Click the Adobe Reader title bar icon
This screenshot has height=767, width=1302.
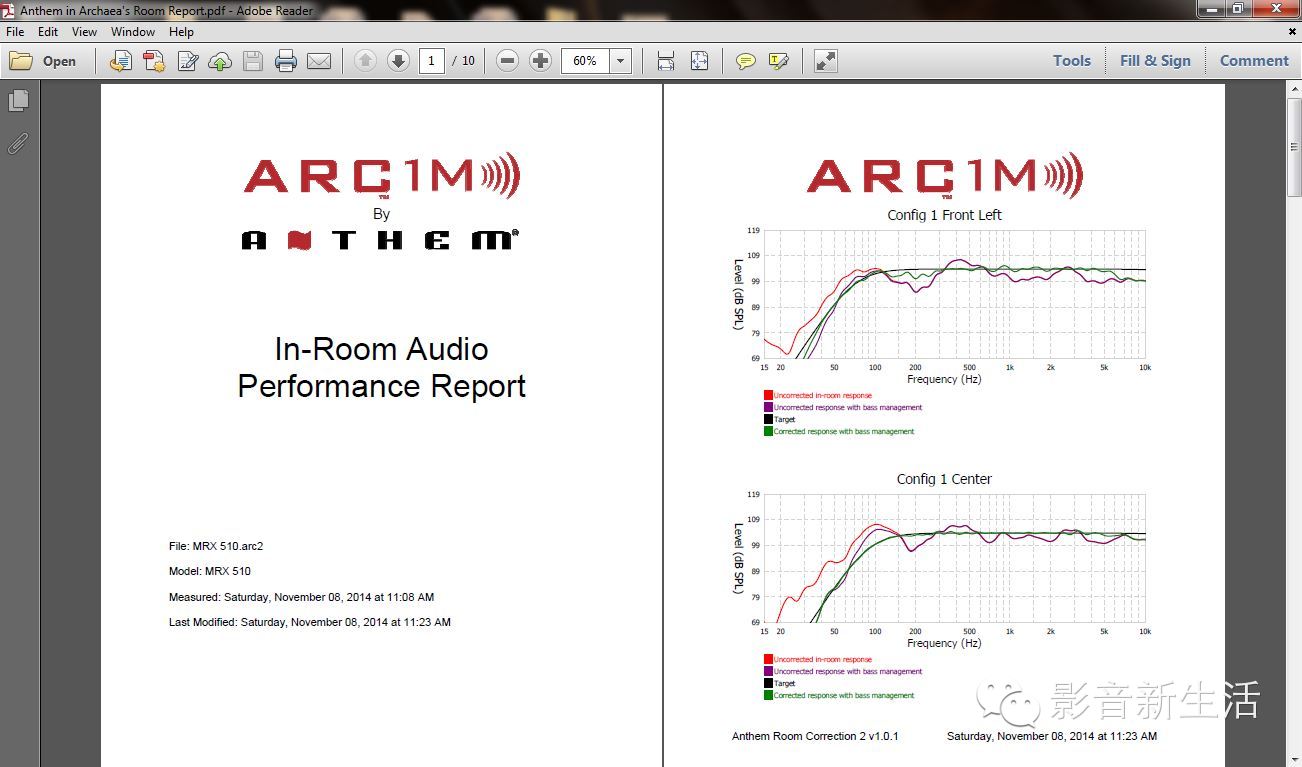[x=9, y=10]
